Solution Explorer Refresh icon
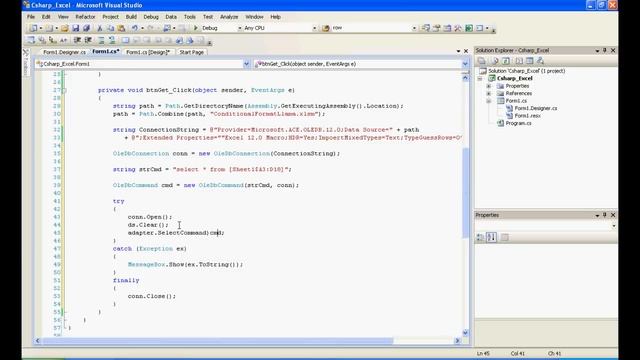This screenshot has height=360, width=640. [505, 61]
